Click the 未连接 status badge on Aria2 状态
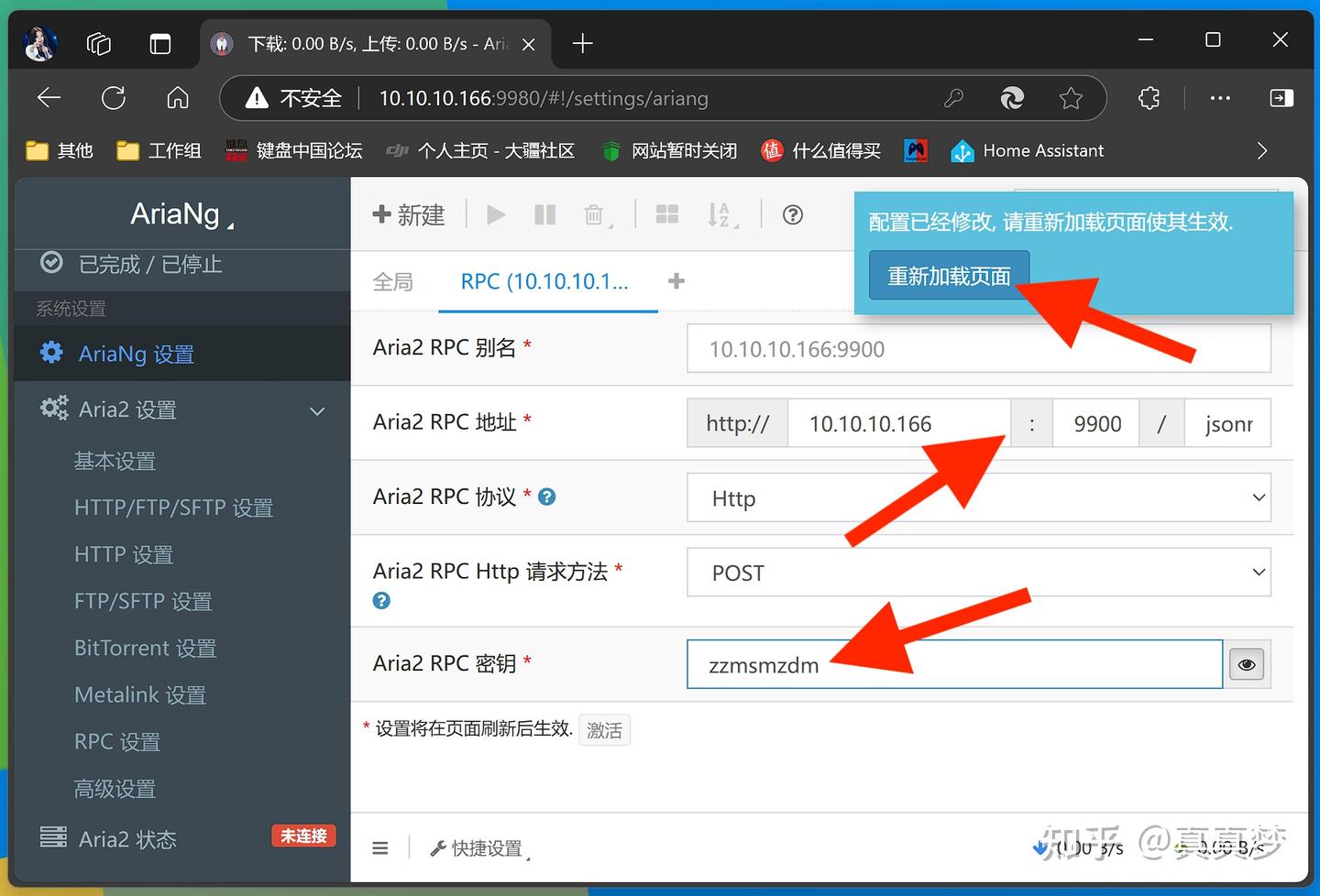This screenshot has height=896, width=1320. 303,836
